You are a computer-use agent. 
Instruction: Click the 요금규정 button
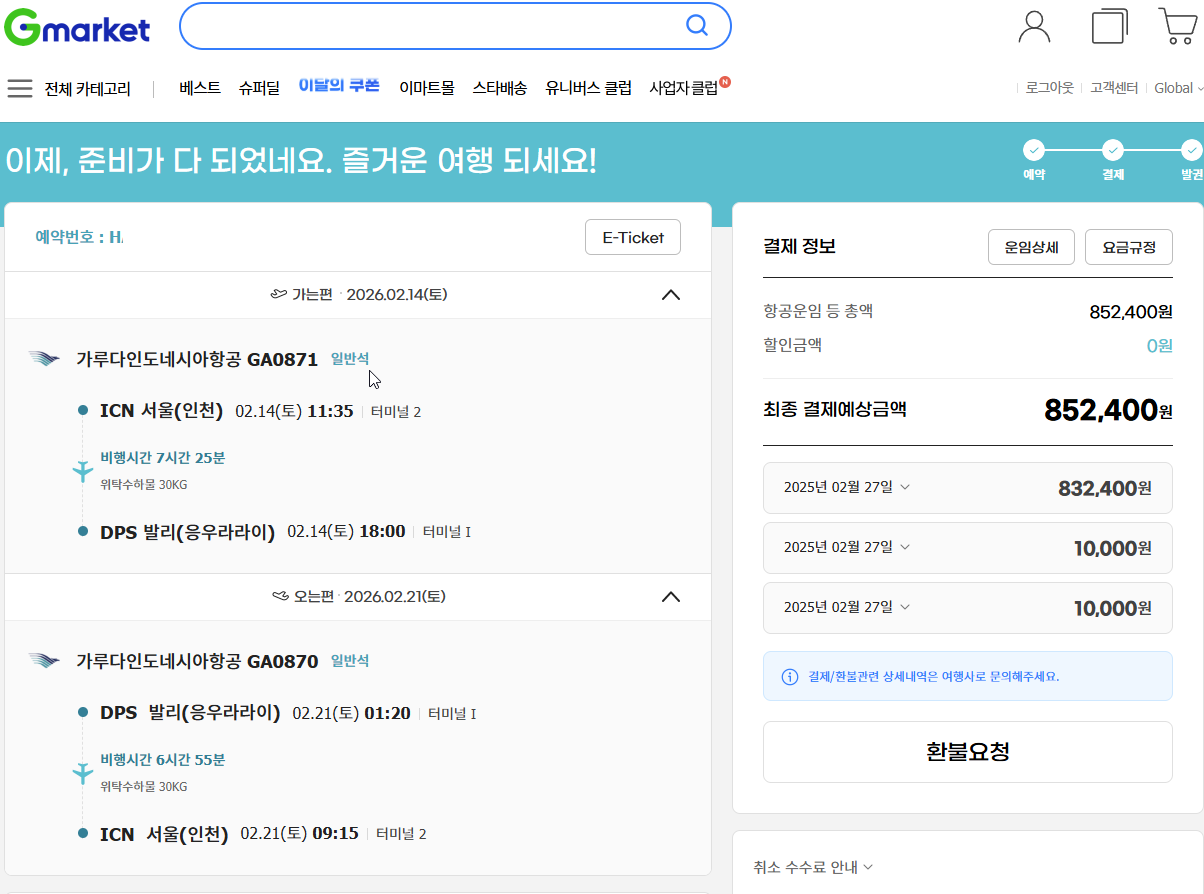pyautogui.click(x=1129, y=246)
